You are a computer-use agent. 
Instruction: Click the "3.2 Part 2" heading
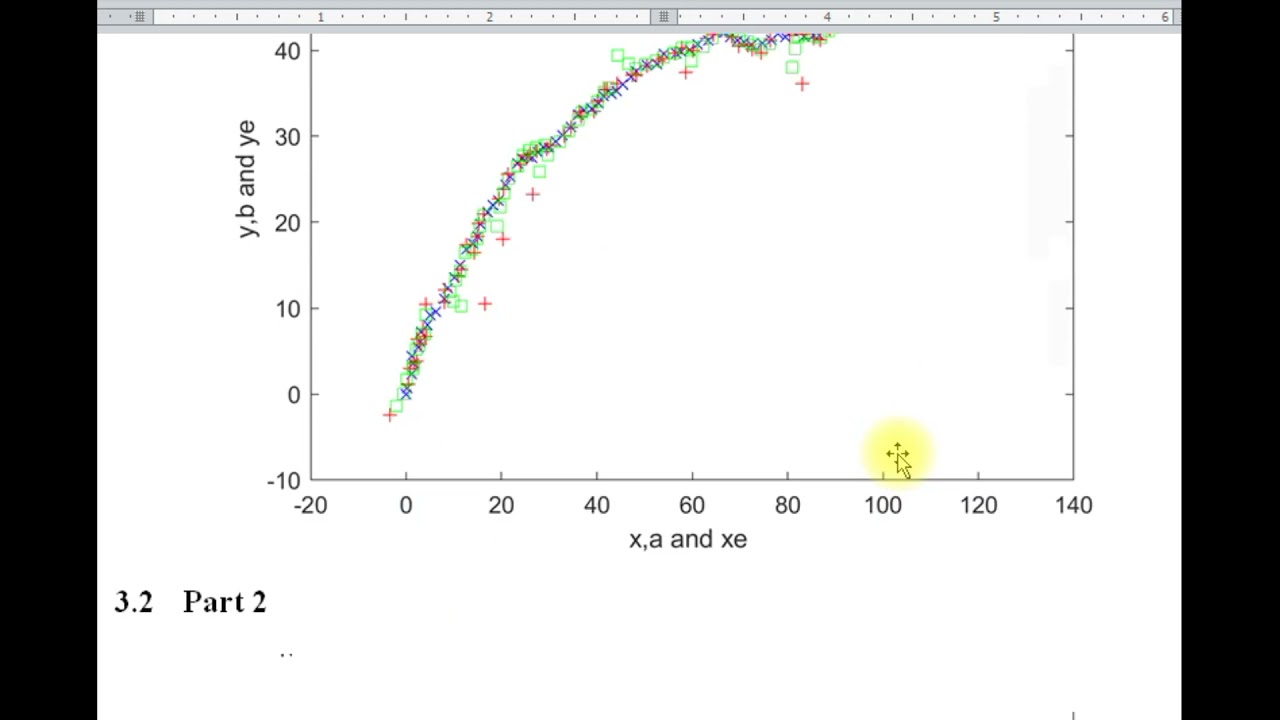pos(191,602)
